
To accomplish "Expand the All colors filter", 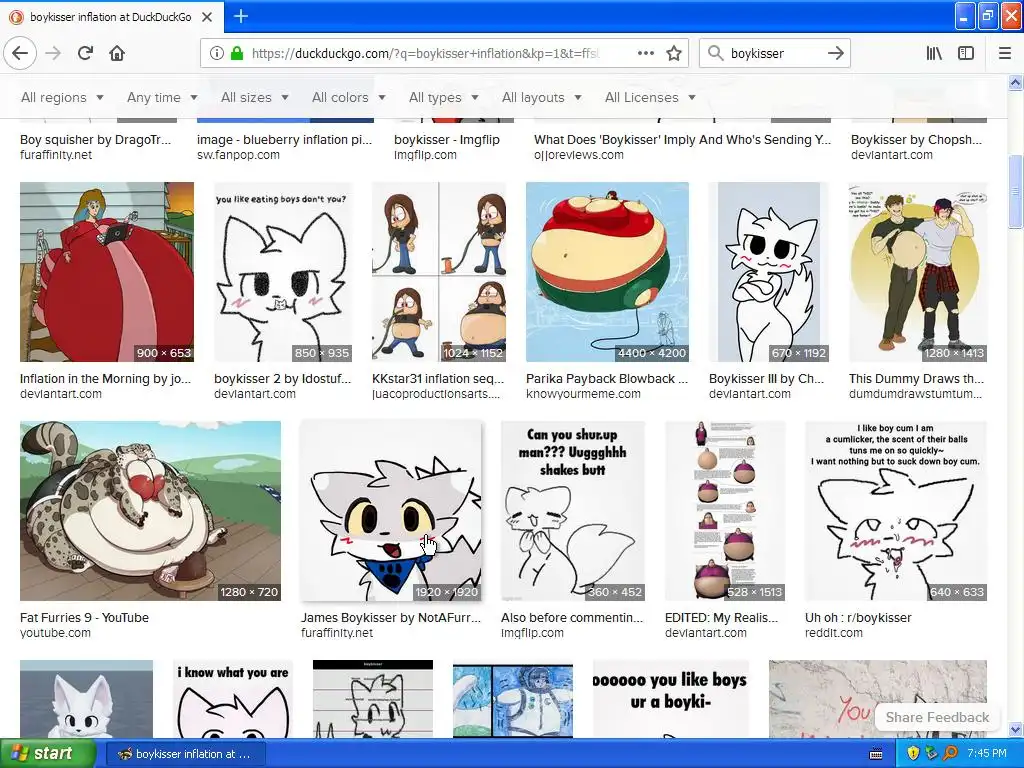I will (349, 97).
